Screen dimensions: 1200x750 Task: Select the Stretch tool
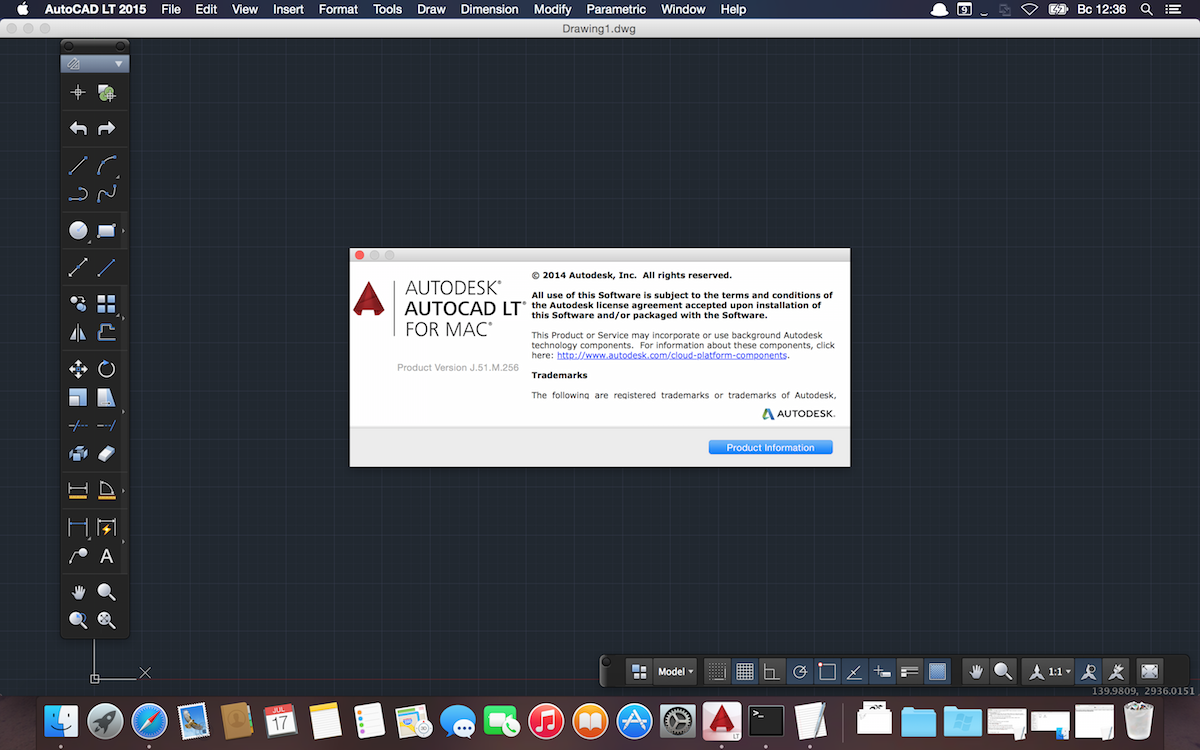pyautogui.click(x=106, y=398)
